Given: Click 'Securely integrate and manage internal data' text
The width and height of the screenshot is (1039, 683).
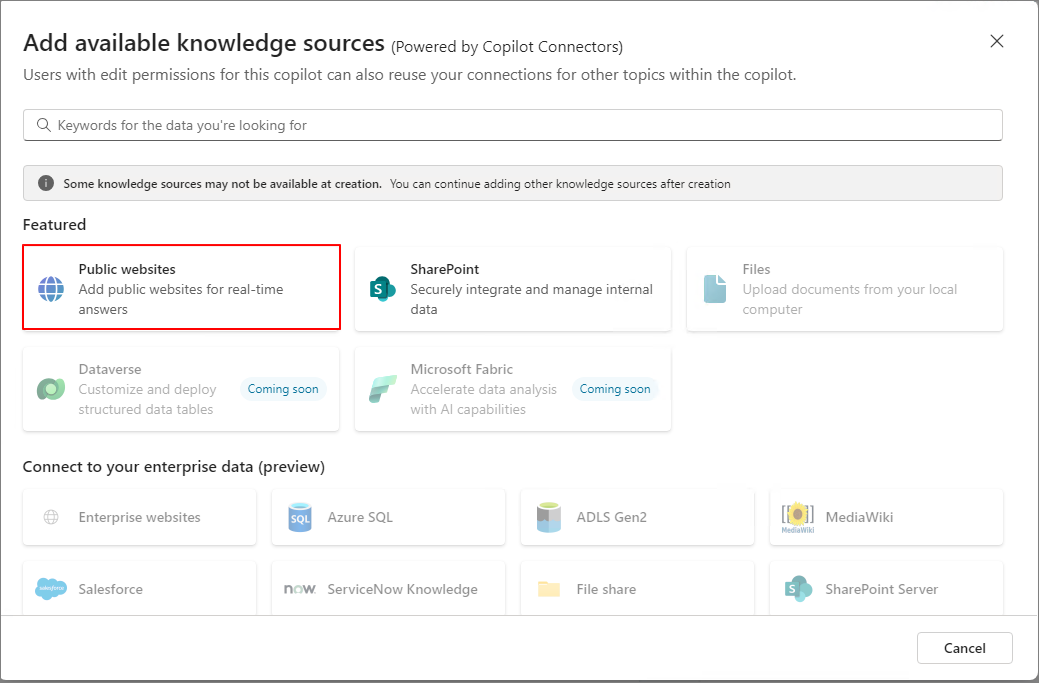Looking at the screenshot, I should pyautogui.click(x=531, y=299).
